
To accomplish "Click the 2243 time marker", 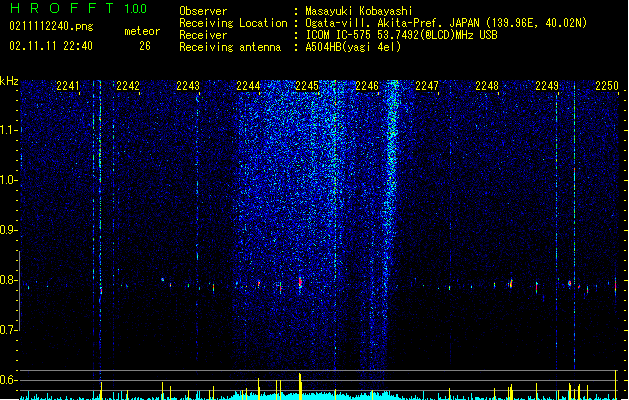I will click(188, 86).
